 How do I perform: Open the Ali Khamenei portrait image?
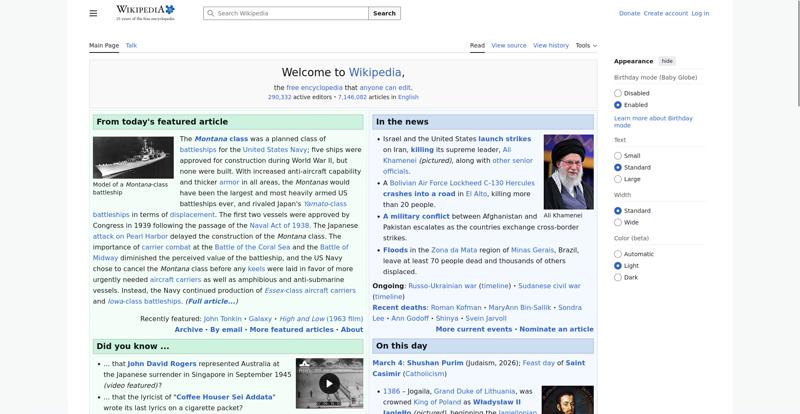pyautogui.click(x=568, y=170)
